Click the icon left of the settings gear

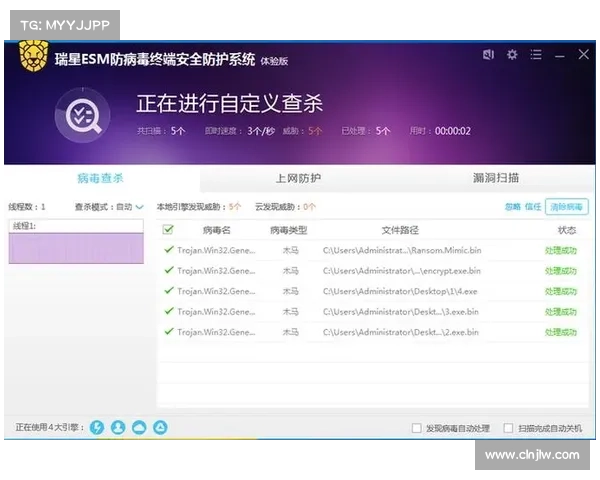tap(487, 55)
